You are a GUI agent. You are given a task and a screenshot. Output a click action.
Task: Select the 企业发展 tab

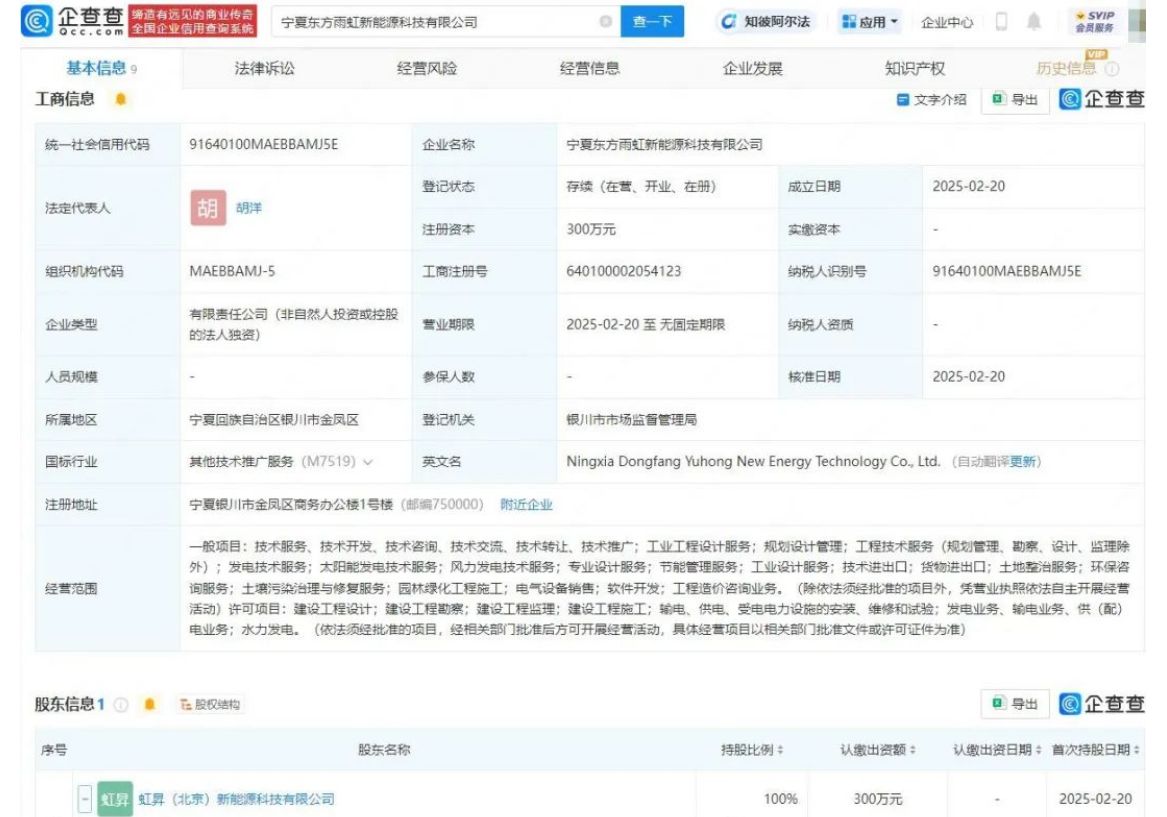752,68
